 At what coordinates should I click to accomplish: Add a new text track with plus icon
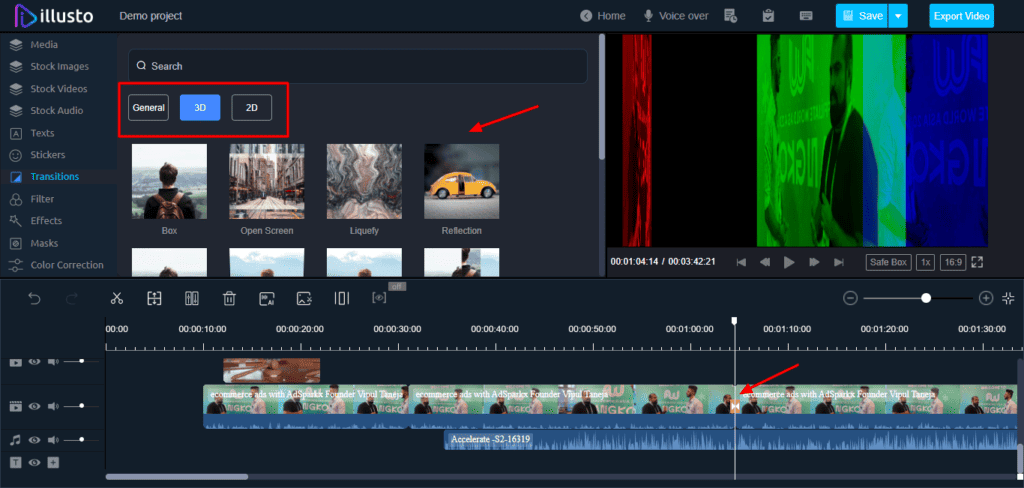point(54,463)
